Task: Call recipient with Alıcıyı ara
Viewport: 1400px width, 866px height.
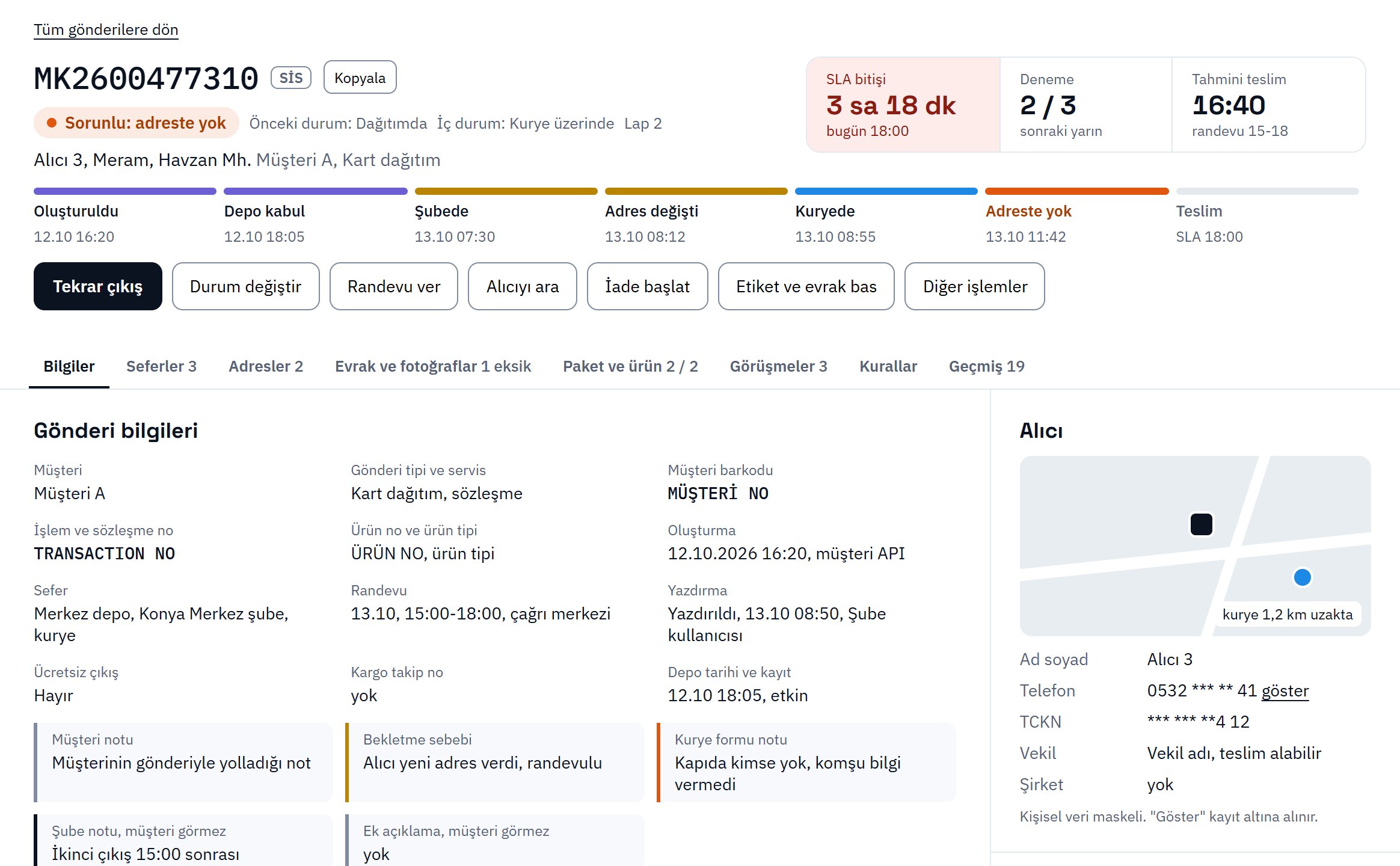Action: point(523,286)
